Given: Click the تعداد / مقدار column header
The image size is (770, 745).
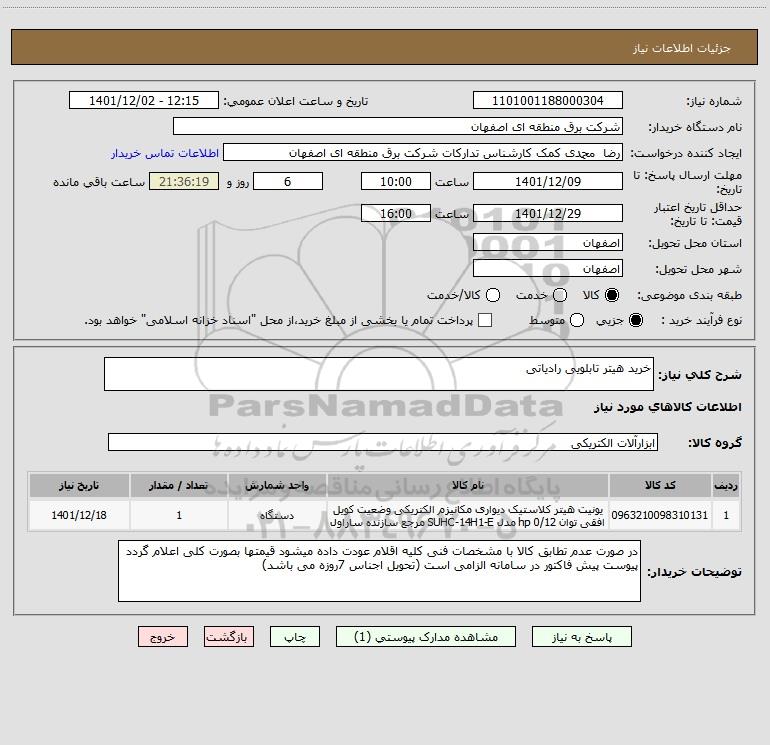Looking at the screenshot, I should [179, 485].
